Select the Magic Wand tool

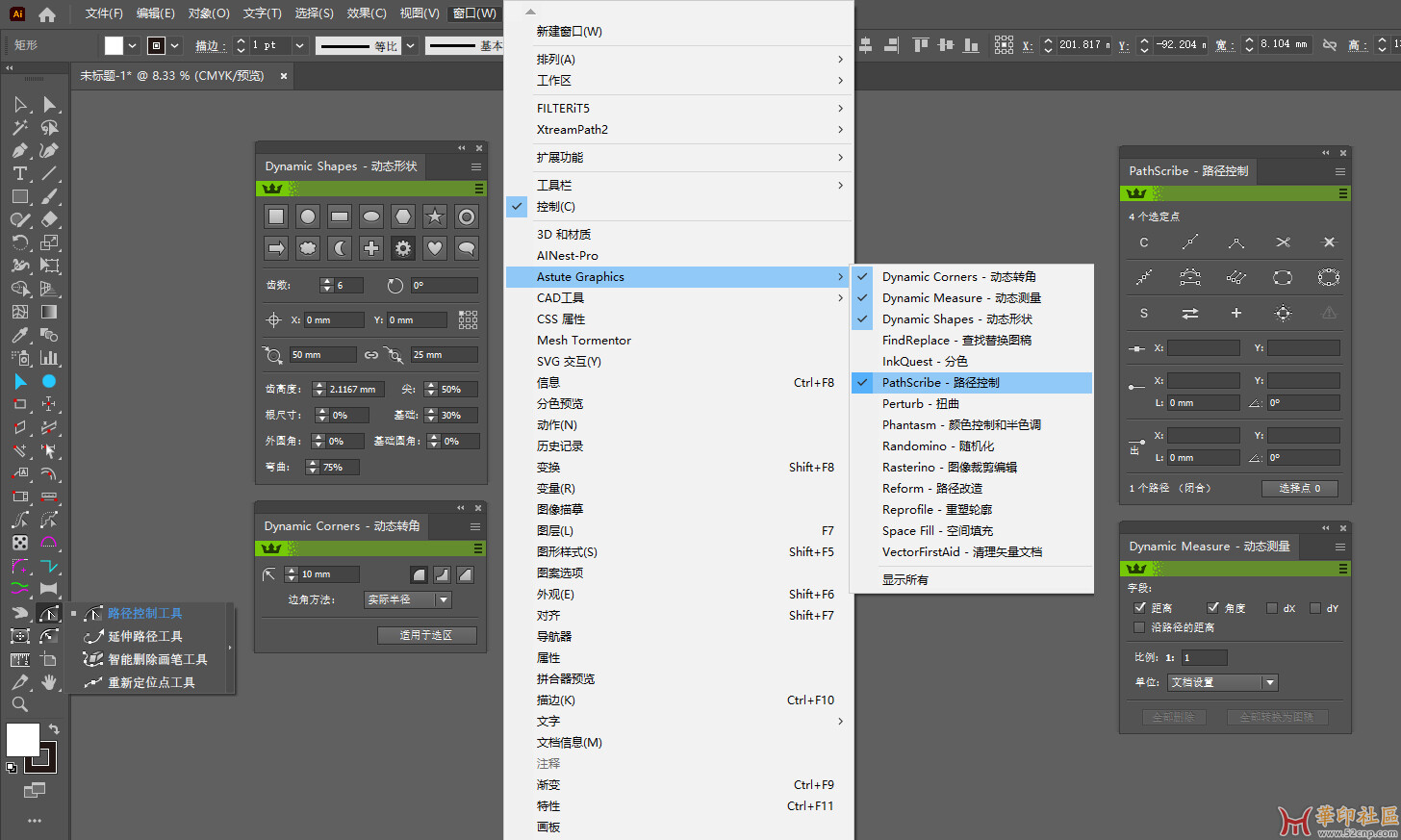(x=19, y=127)
